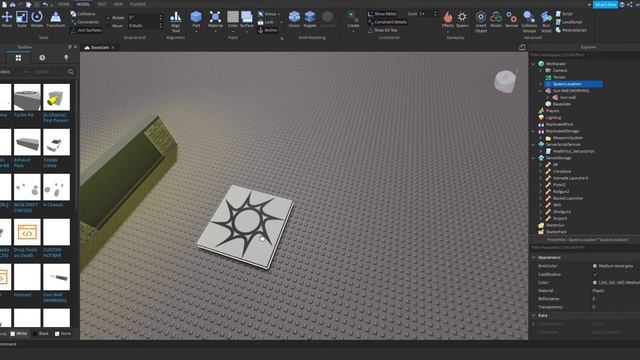Toggle Constraint Details
This screenshot has width=640, height=360.
[387, 22]
